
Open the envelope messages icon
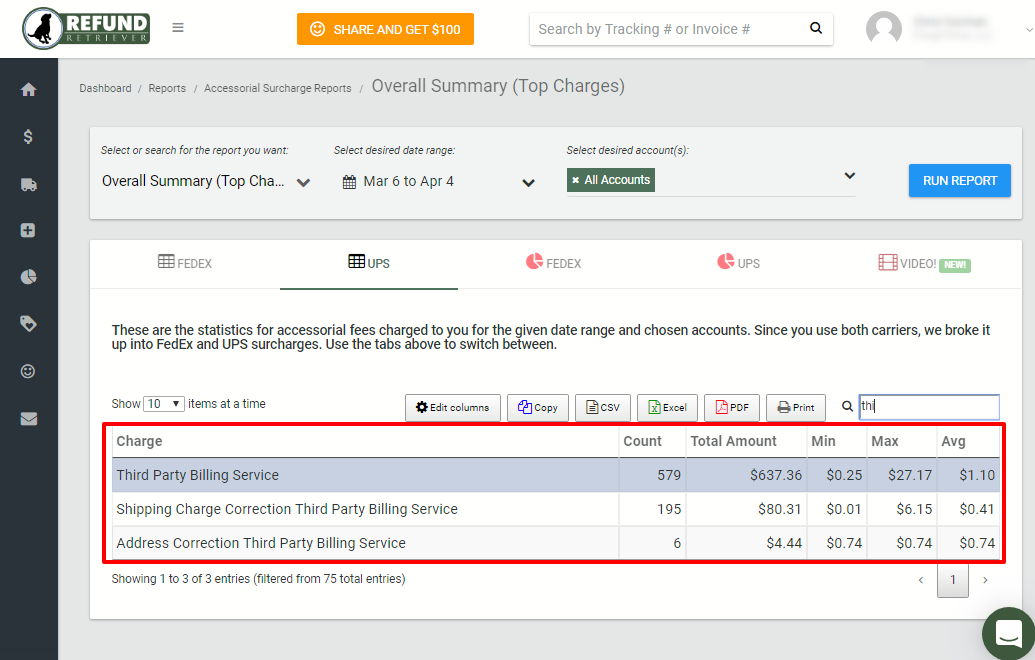click(x=29, y=418)
